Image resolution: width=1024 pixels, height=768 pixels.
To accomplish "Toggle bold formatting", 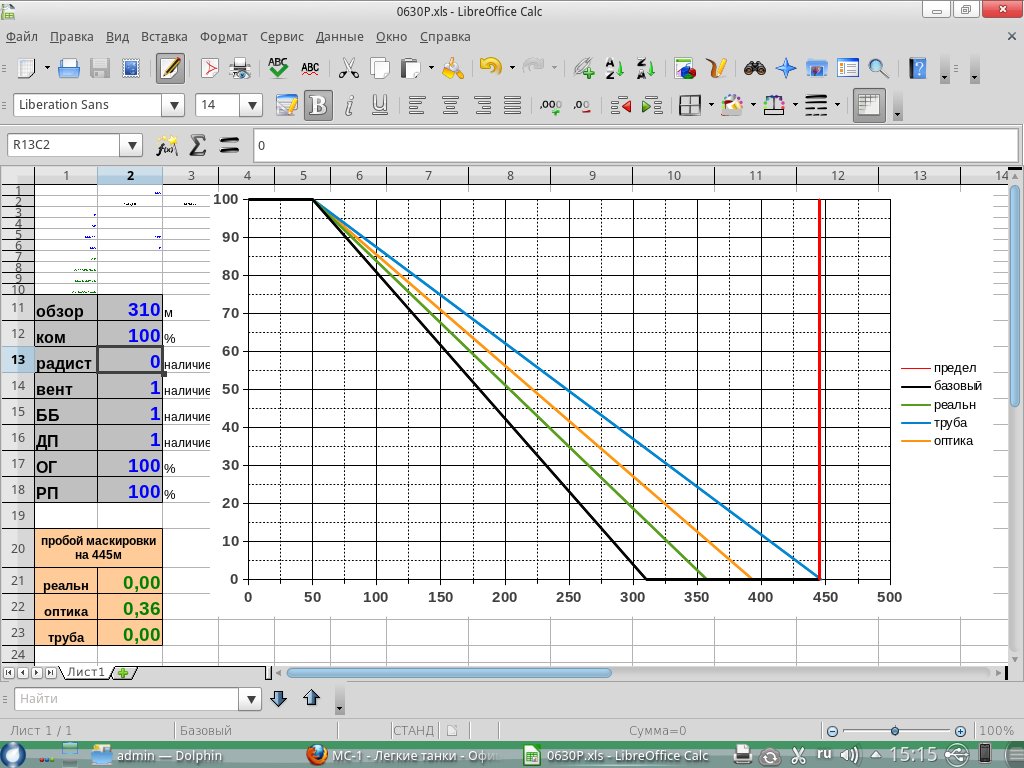I will [318, 105].
